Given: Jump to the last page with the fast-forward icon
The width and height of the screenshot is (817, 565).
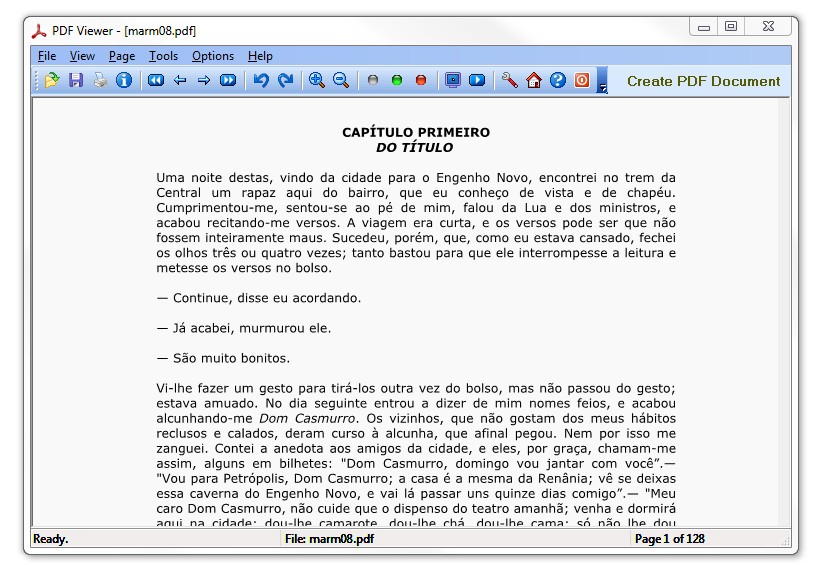Looking at the screenshot, I should [x=228, y=80].
